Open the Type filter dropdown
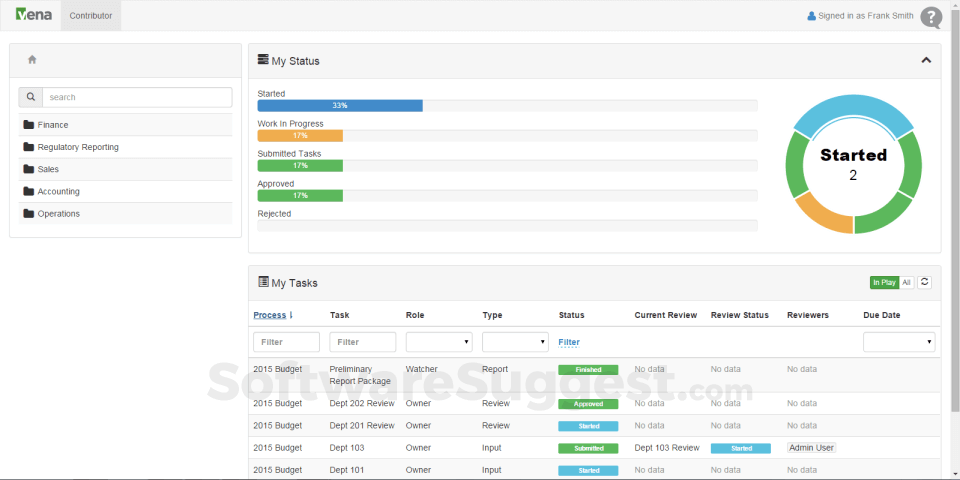Image resolution: width=960 pixels, height=480 pixels. [x=515, y=342]
